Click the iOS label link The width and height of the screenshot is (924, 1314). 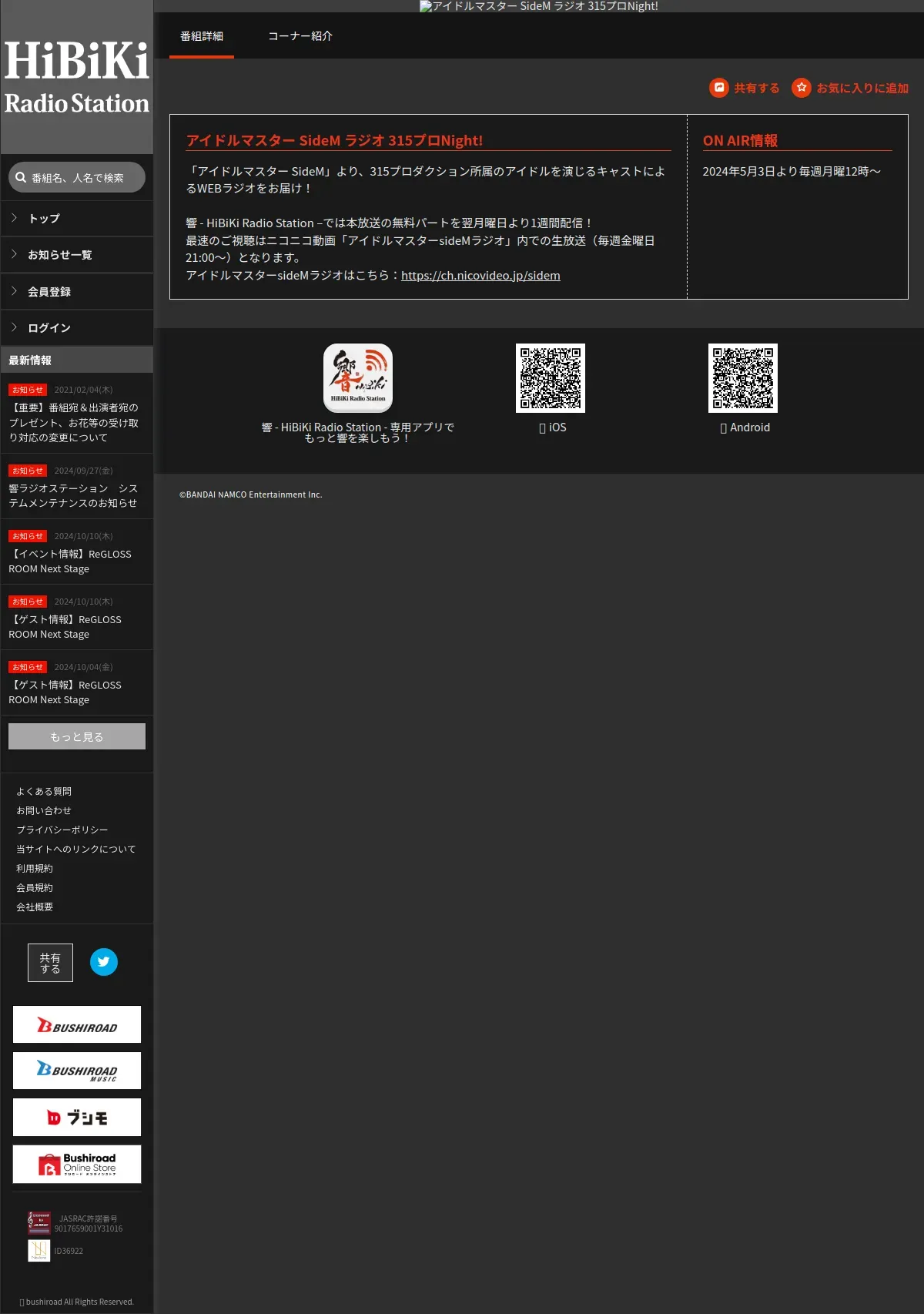pyautogui.click(x=553, y=427)
